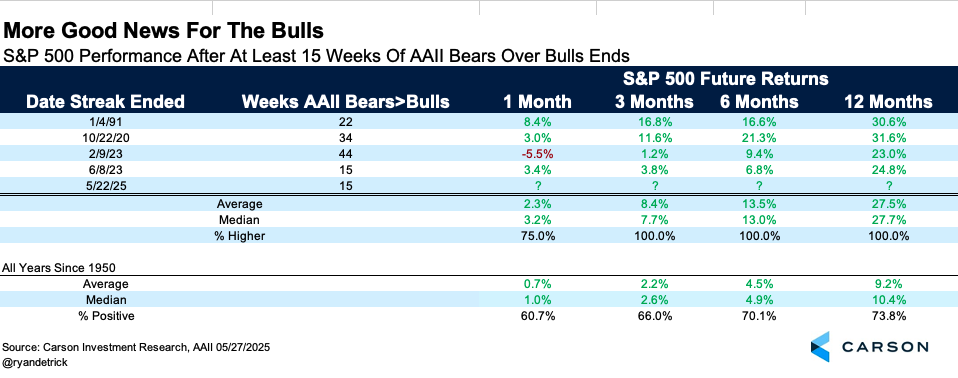Select the Weeks AAII Bears>Bulls header
This screenshot has height=378, width=958.
tap(346, 101)
